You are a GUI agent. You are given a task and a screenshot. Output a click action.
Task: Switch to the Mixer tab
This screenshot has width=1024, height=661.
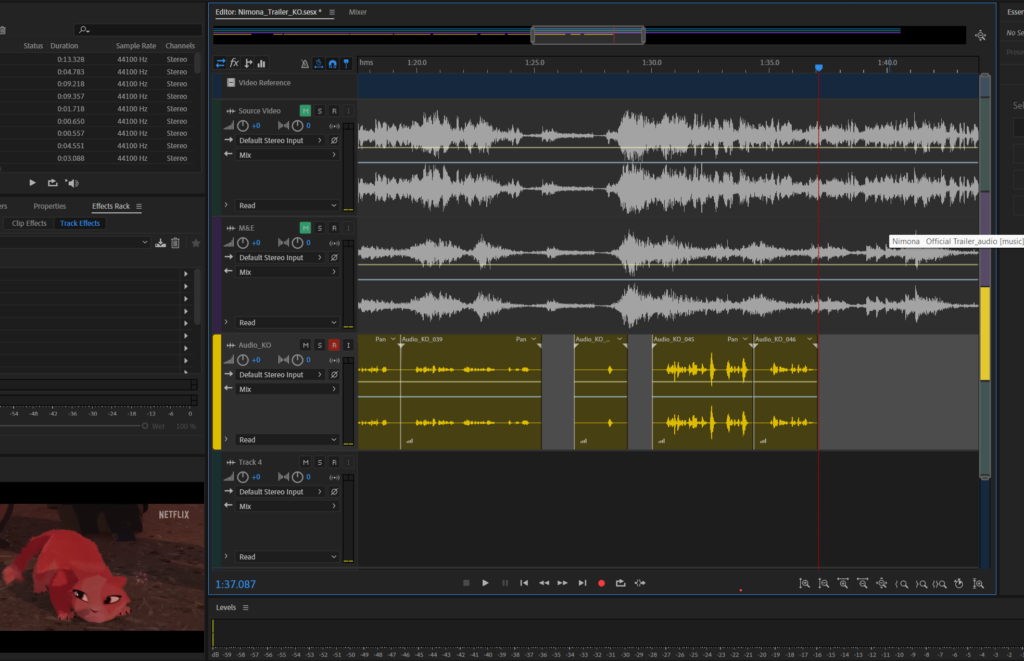pos(357,12)
